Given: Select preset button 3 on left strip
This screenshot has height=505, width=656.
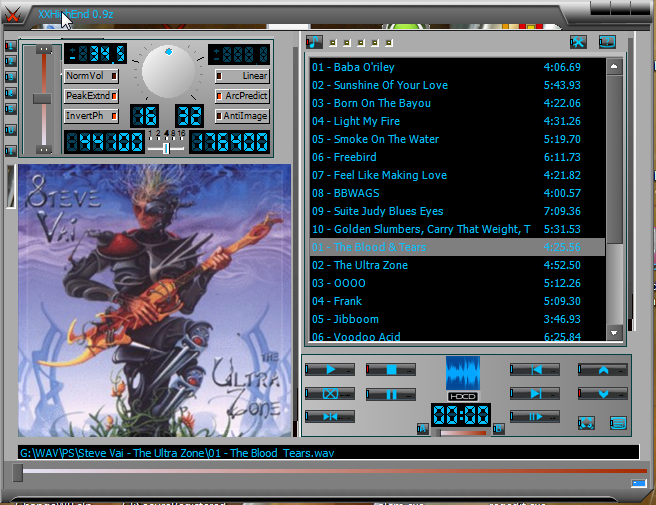Looking at the screenshot, I should (10, 77).
